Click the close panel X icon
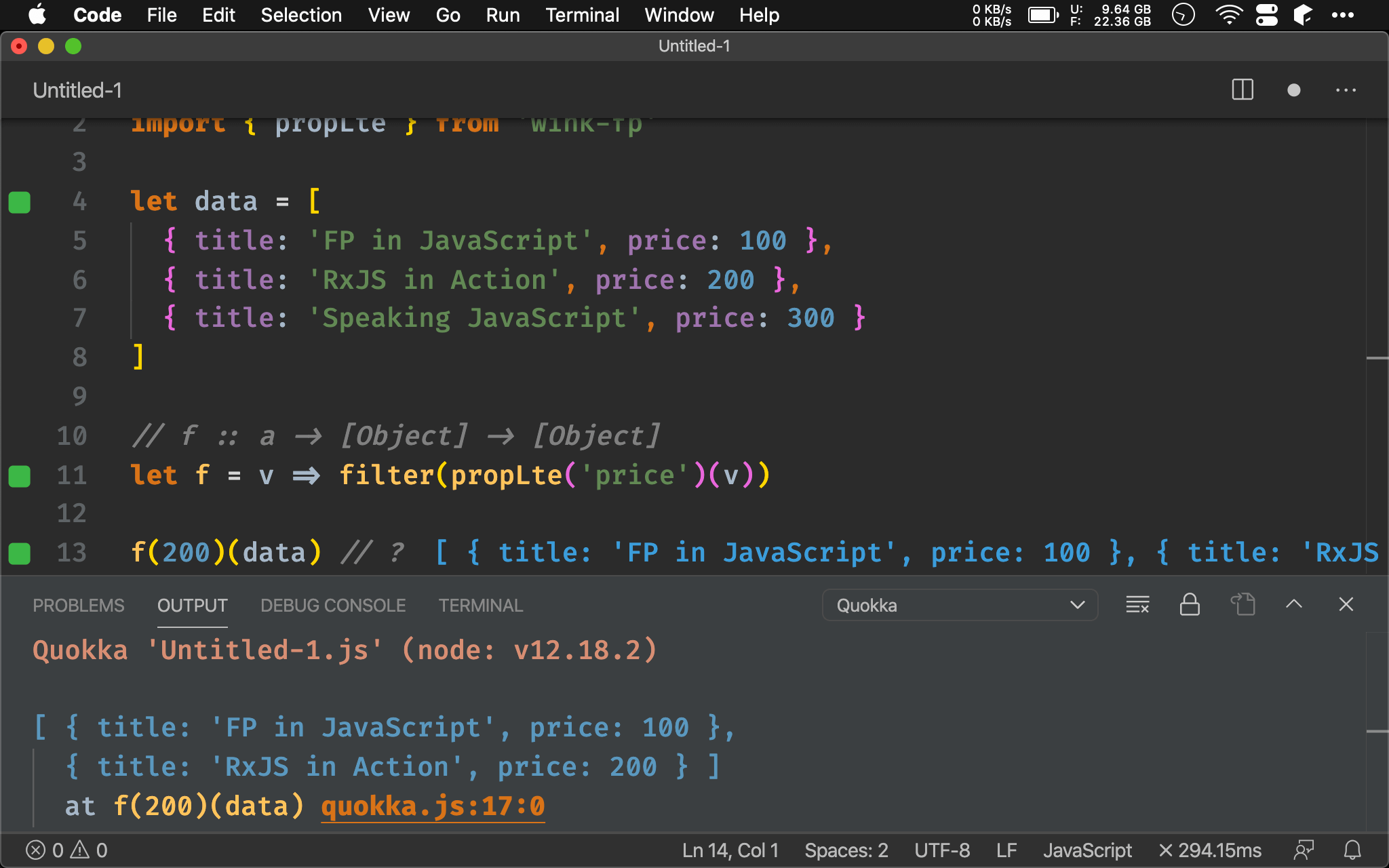 (1346, 604)
